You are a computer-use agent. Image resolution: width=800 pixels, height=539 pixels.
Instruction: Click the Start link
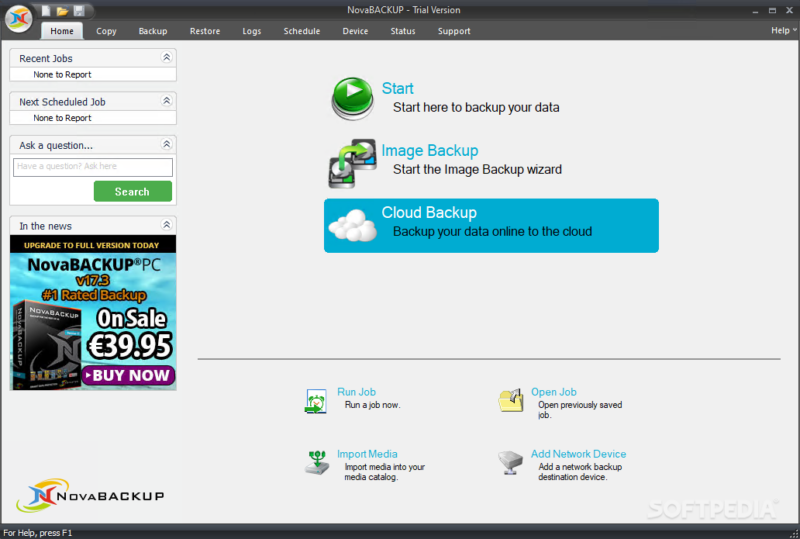pyautogui.click(x=397, y=88)
